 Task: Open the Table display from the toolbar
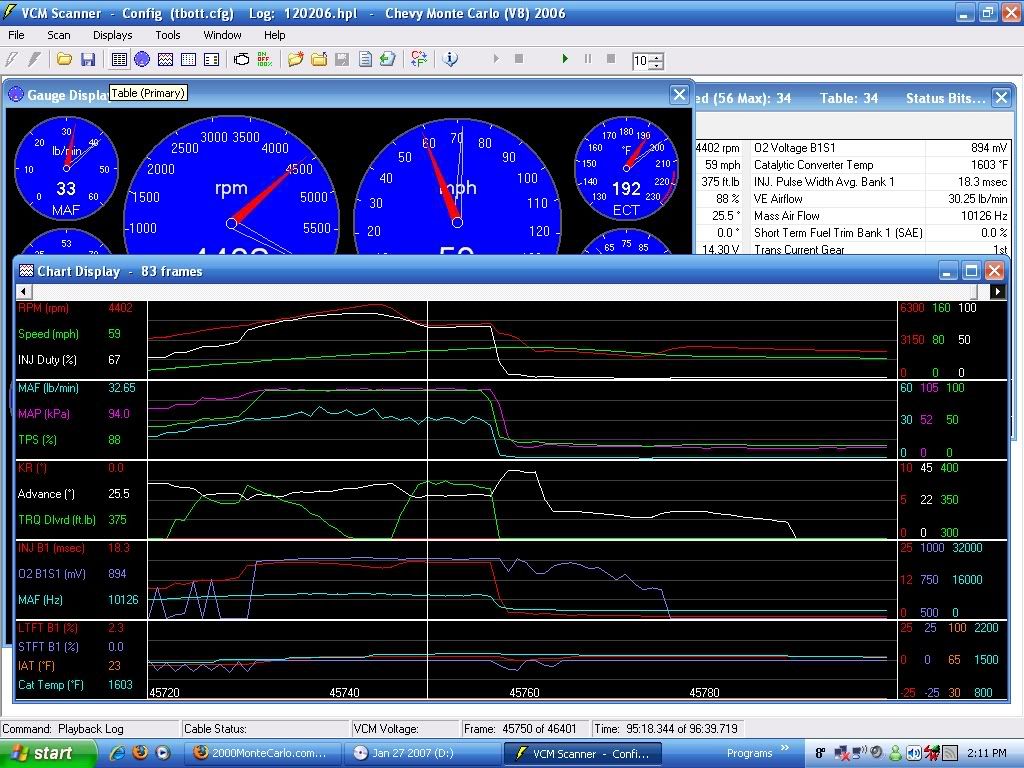click(119, 60)
